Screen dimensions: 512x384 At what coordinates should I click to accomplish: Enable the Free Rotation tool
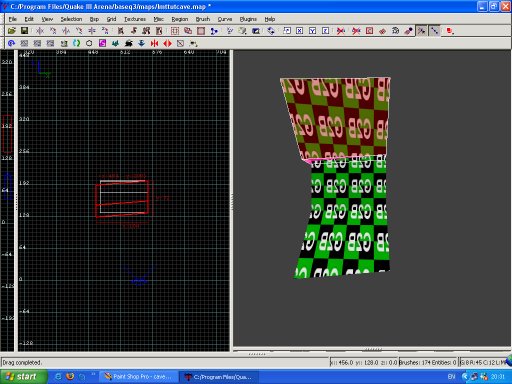click(271, 31)
